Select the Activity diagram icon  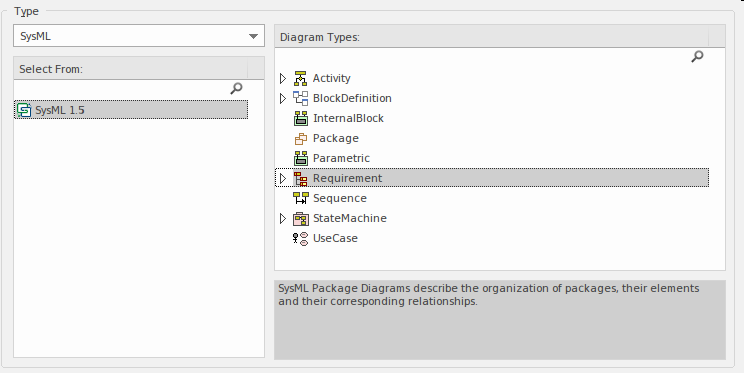tap(300, 78)
